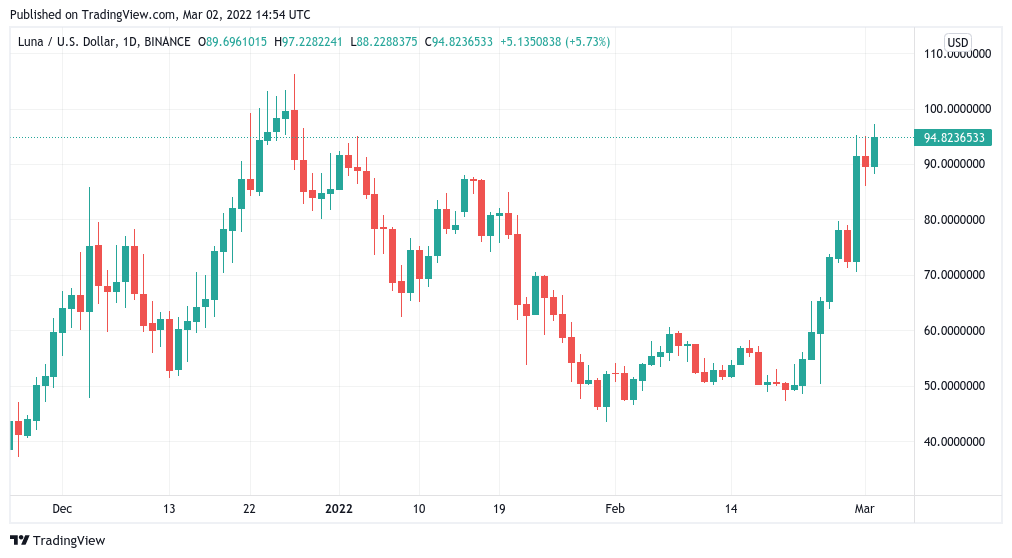
Task: Click the 40.0000000 price scale label
Action: [957, 441]
